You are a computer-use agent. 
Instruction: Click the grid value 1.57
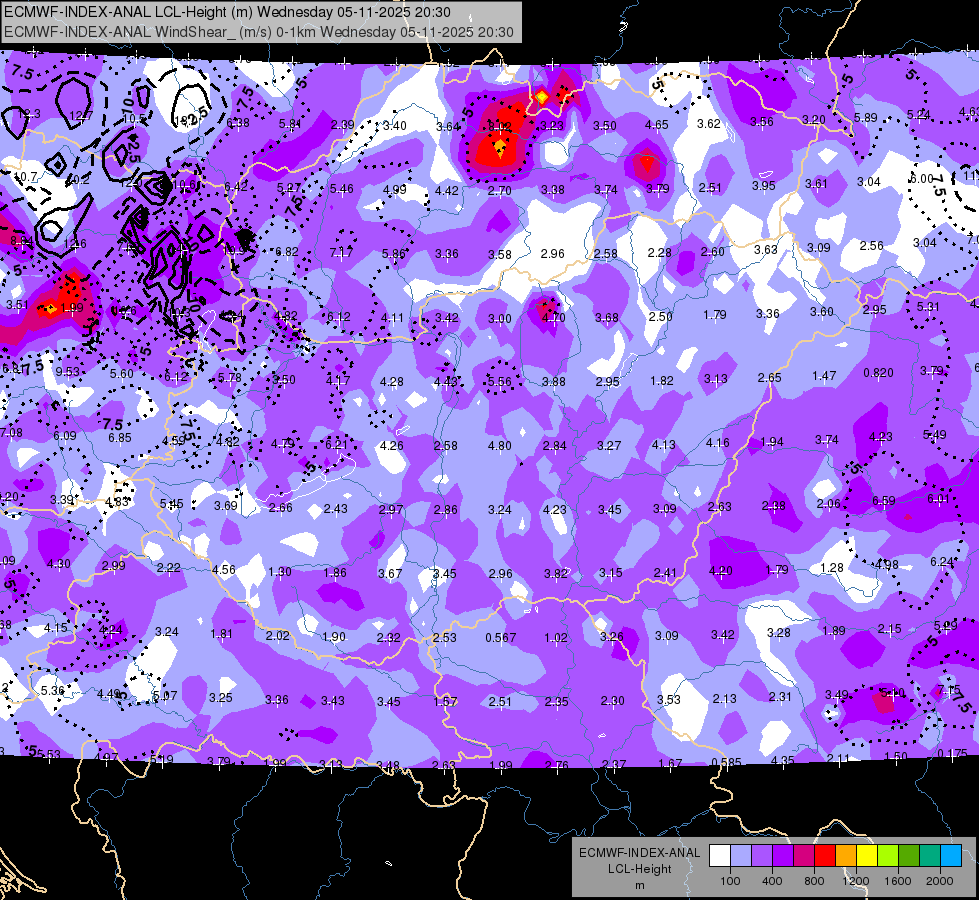[446, 702]
